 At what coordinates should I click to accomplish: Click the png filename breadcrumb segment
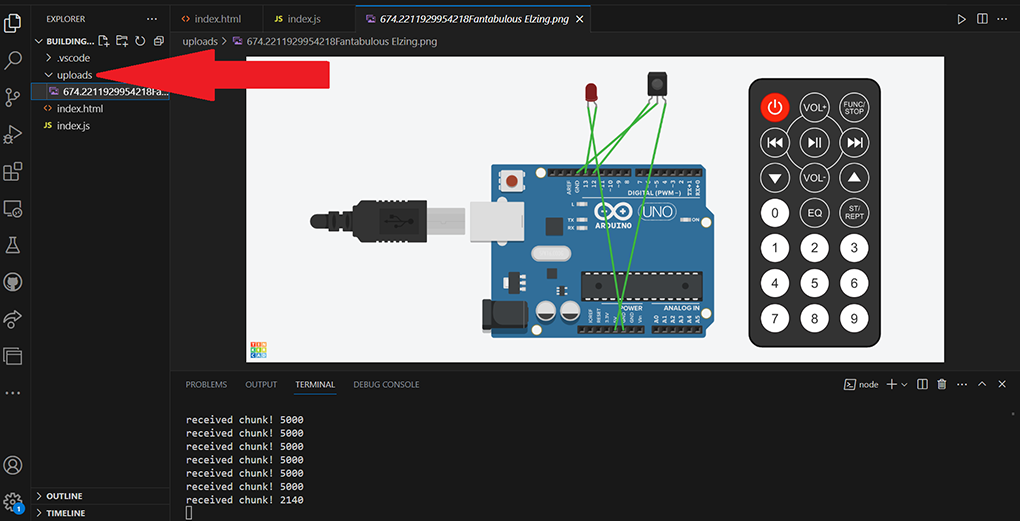pyautogui.click(x=342, y=42)
